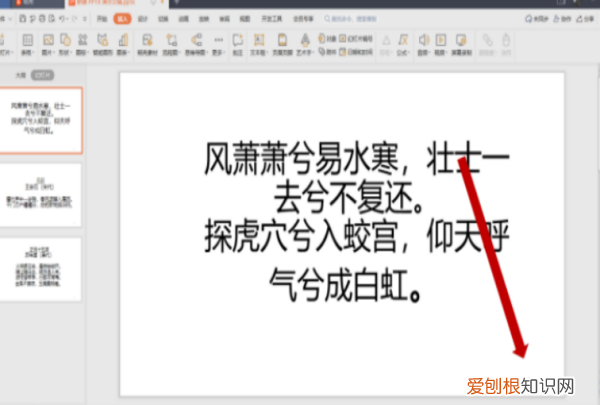
Task: Select the second slide thumbnail
Action: (40, 195)
